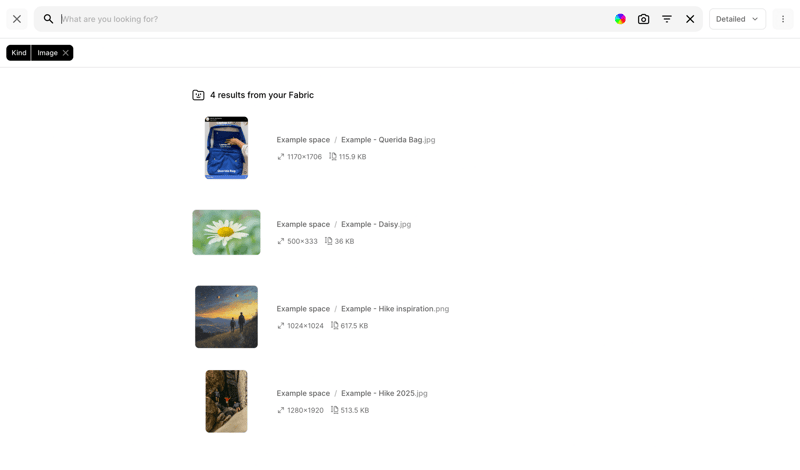Open the Detailed view dropdown
Image resolution: width=800 pixels, height=470 pixels.
(737, 19)
